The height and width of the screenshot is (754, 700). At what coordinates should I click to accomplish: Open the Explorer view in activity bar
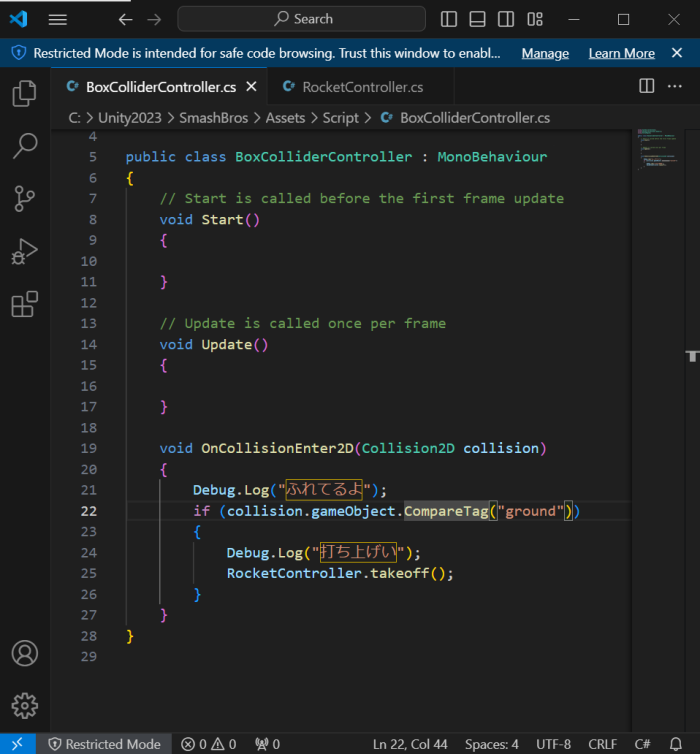(24, 94)
